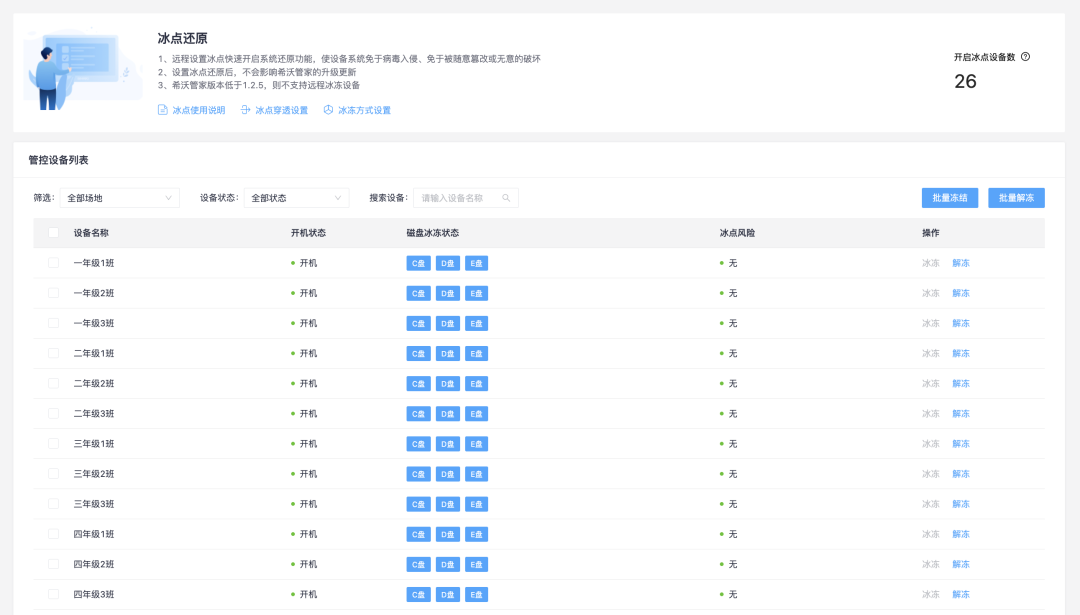Viewport: 1080px width, 615px height.
Task: Click the 开机 status for 三年级2班
Action: 304,474
